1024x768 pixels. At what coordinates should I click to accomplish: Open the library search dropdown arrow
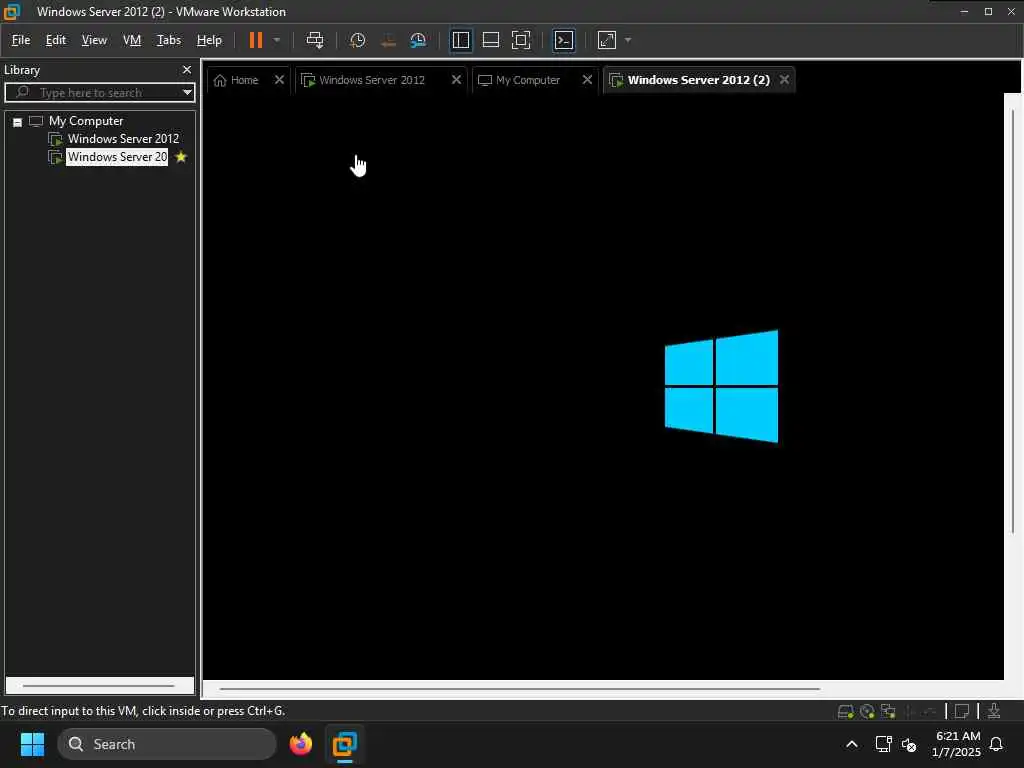point(187,93)
